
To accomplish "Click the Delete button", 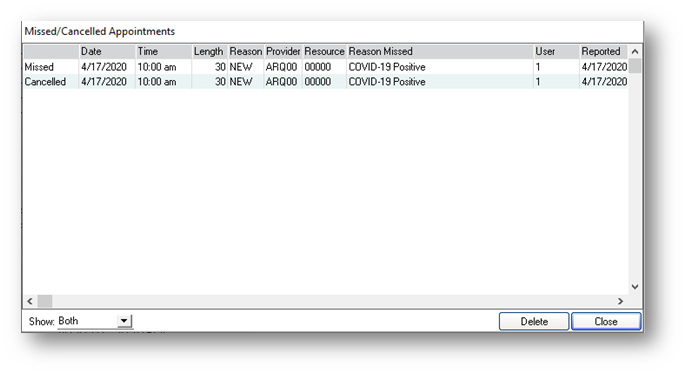I will coord(534,322).
